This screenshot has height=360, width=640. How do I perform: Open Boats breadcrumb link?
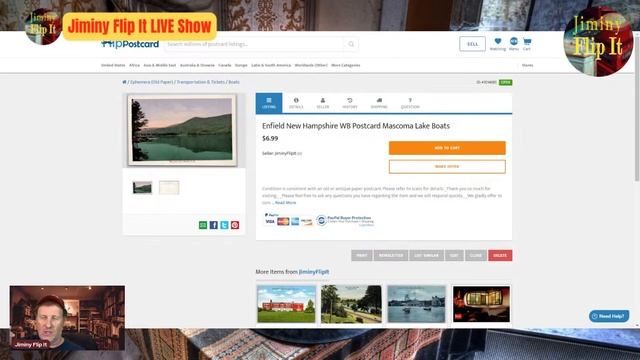234,82
